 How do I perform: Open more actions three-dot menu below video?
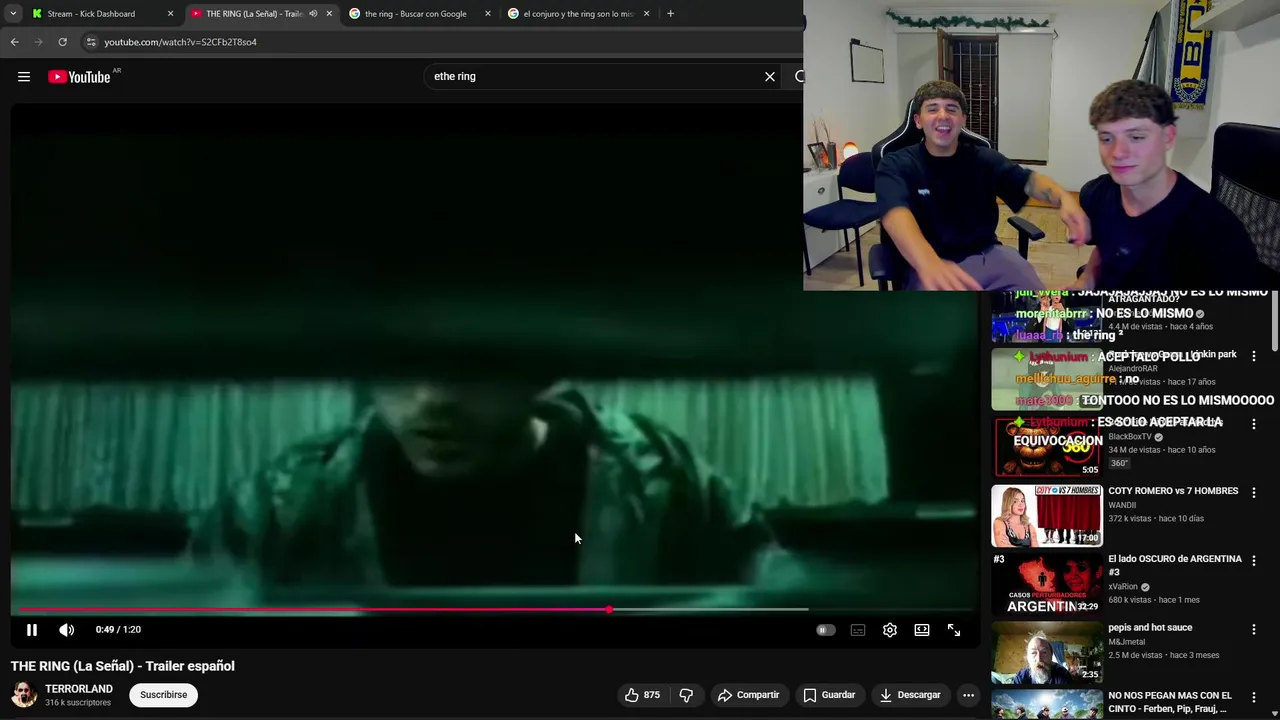pos(968,695)
